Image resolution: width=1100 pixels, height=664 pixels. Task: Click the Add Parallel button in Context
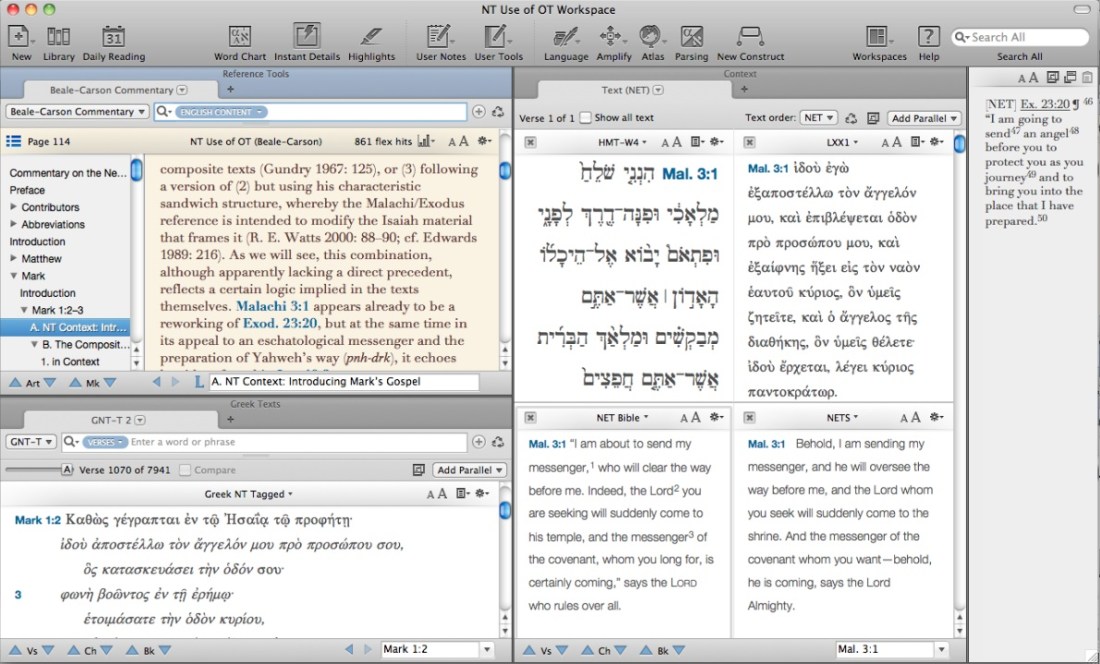tap(924, 118)
